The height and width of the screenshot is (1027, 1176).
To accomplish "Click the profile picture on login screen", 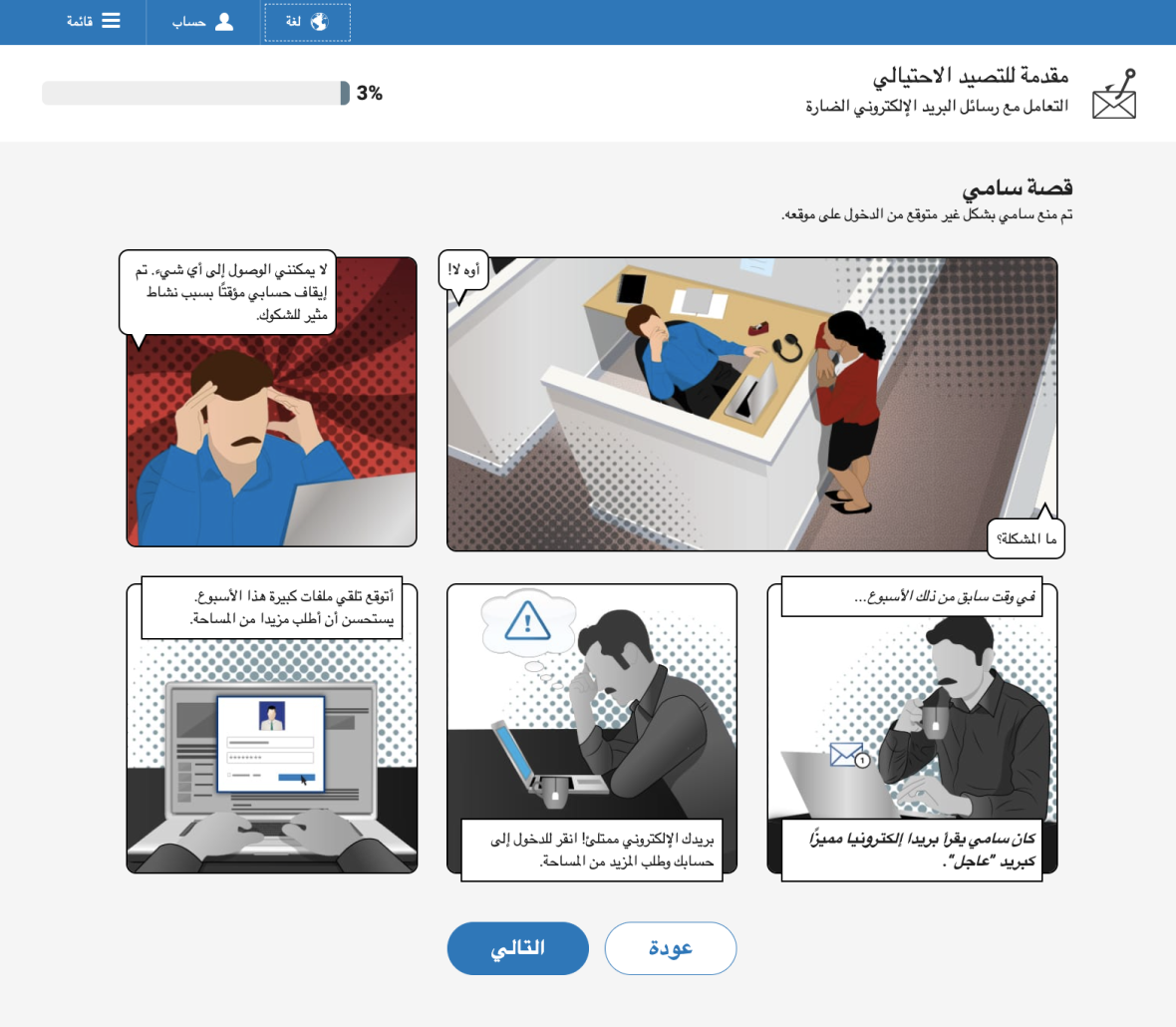I will pos(271,716).
